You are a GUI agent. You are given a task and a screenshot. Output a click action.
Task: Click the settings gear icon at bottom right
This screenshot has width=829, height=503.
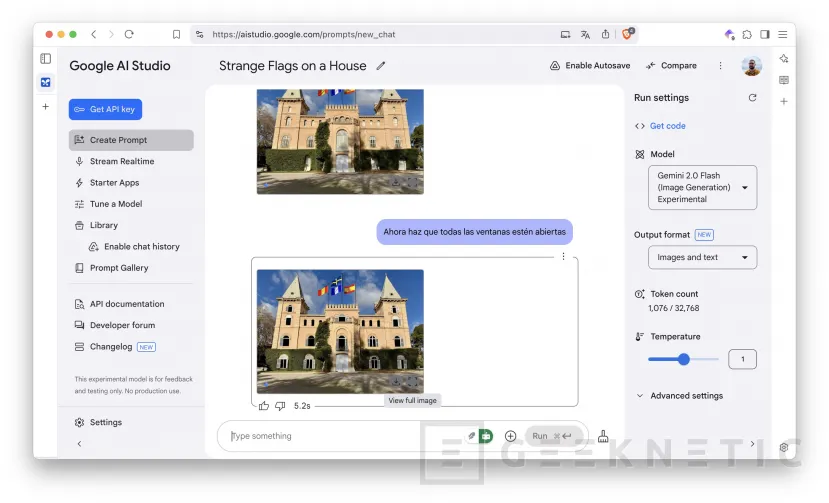tap(784, 447)
